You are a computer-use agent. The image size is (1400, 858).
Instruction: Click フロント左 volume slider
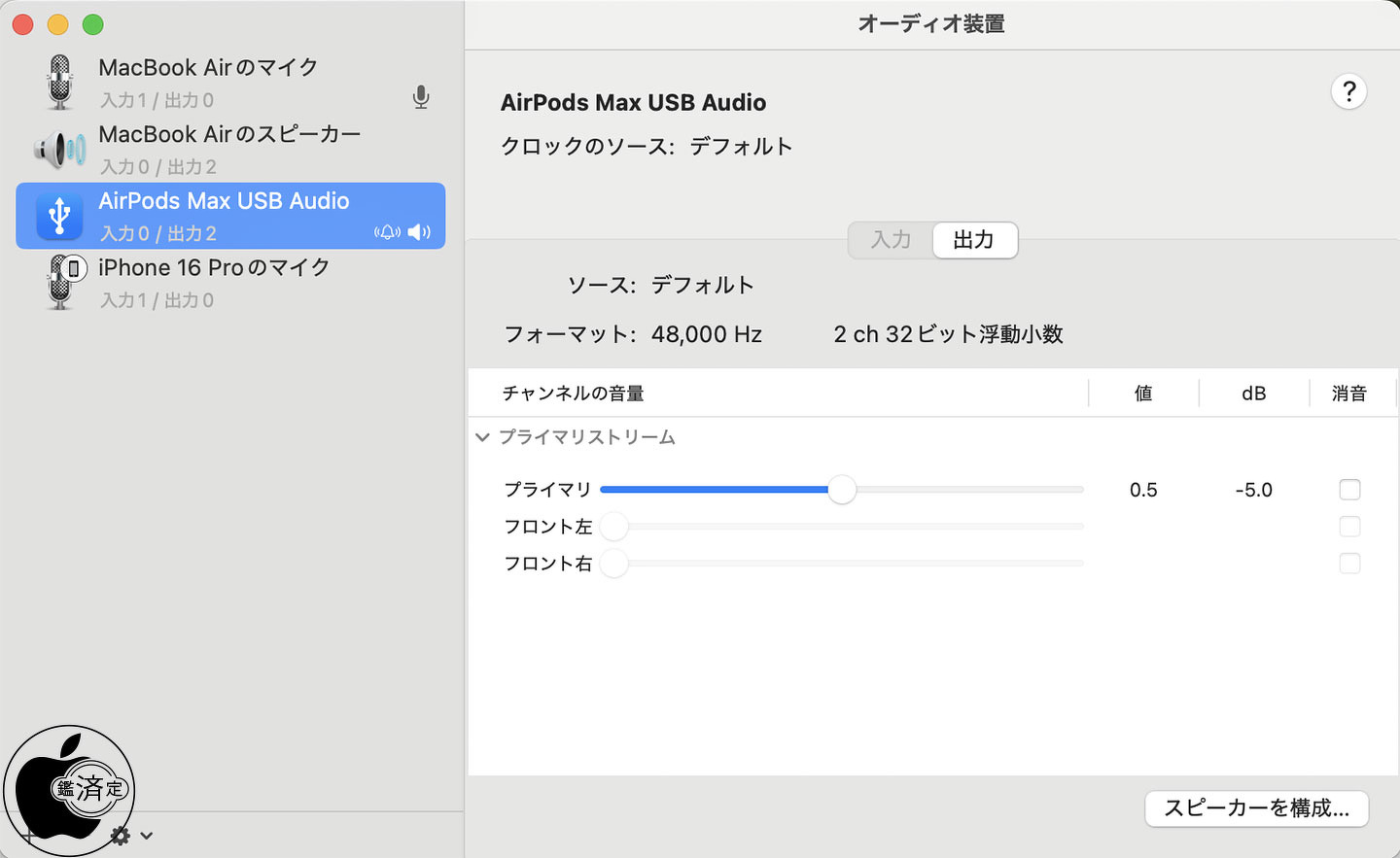pyautogui.click(x=842, y=527)
